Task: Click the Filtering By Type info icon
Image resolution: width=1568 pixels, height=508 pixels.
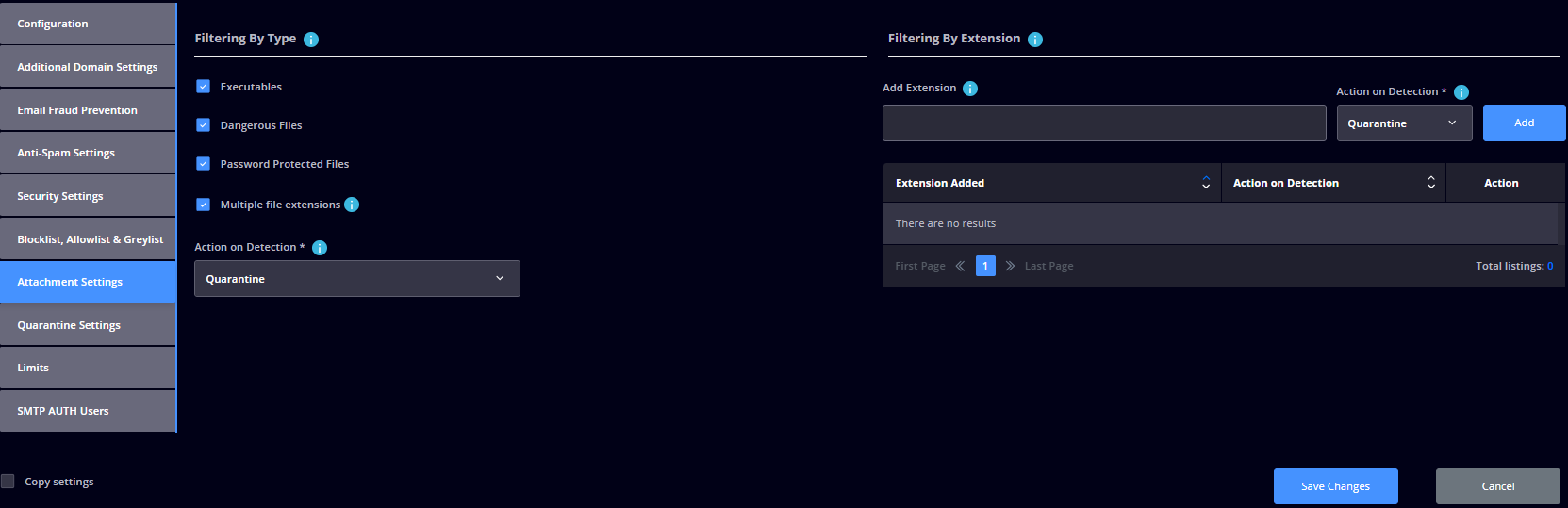Action: click(311, 40)
